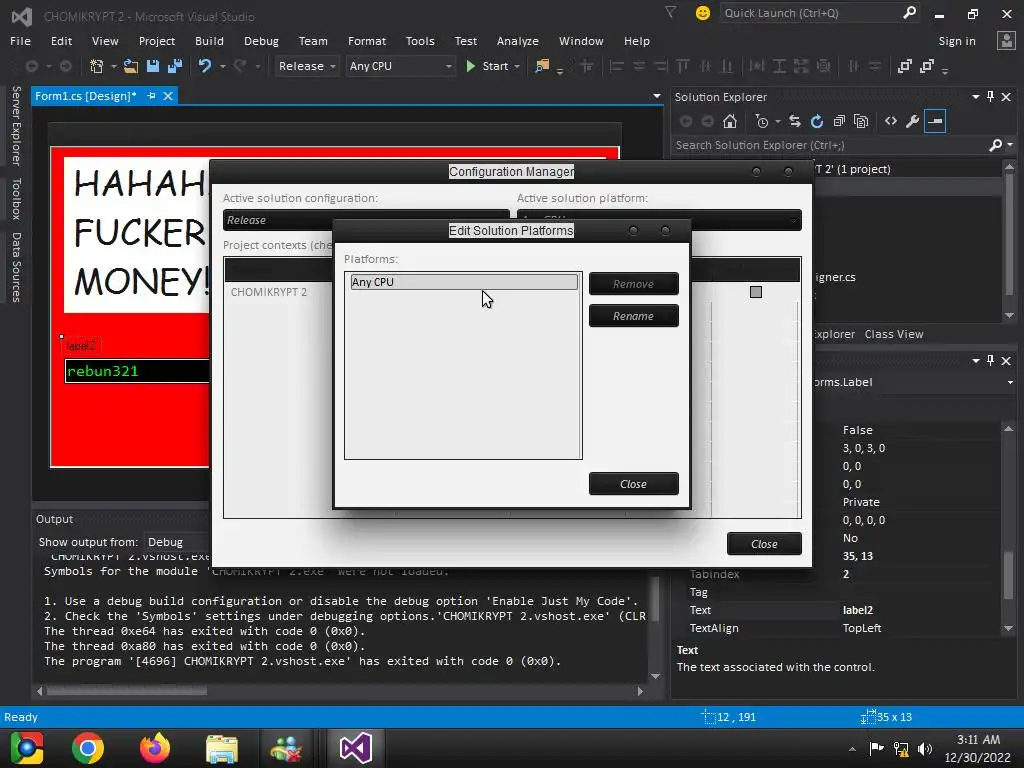Save the file with the floppy disk icon
Viewport: 1024px width, 768px height.
pyautogui.click(x=153, y=66)
